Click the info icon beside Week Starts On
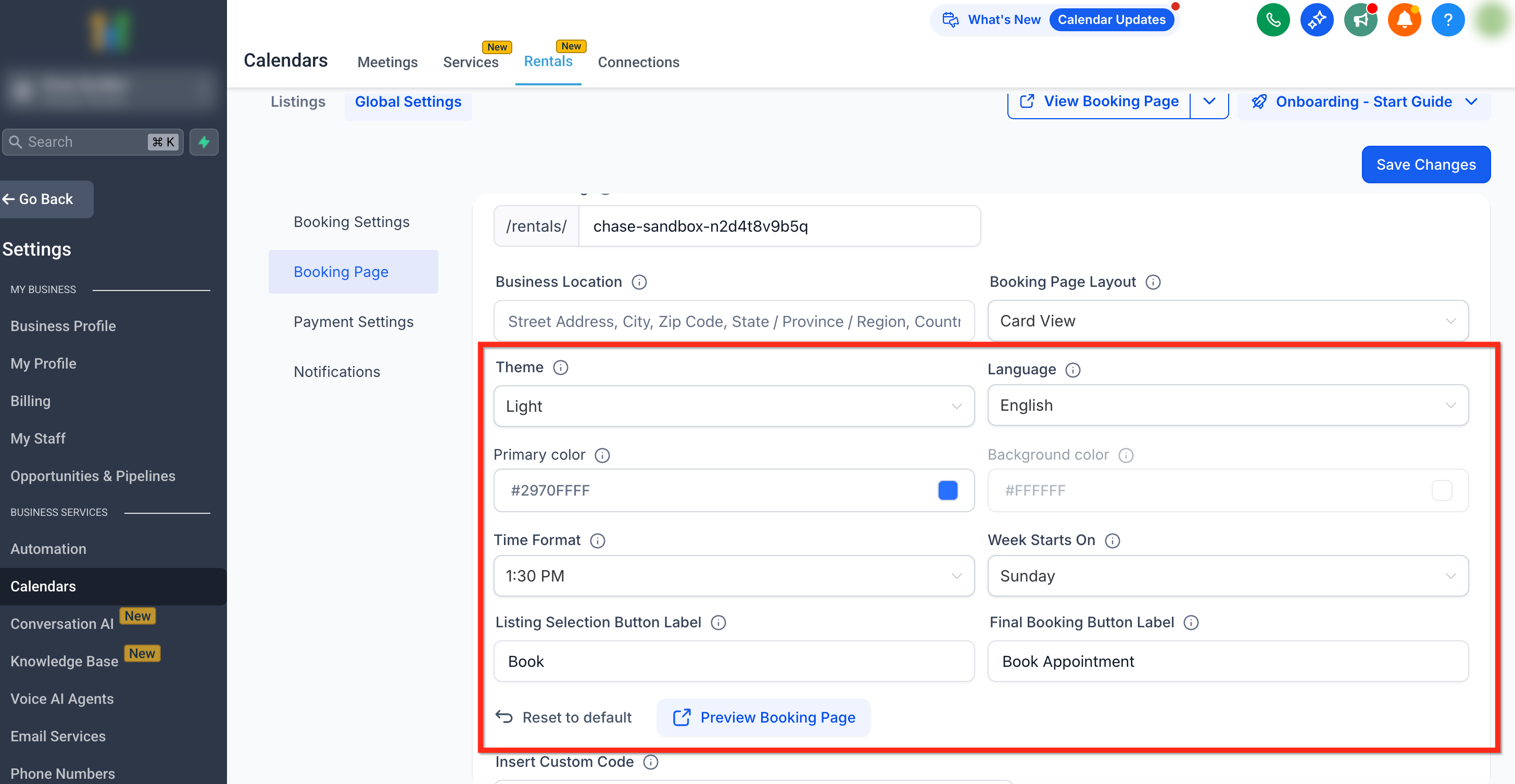The width and height of the screenshot is (1515, 784). tap(1112, 540)
